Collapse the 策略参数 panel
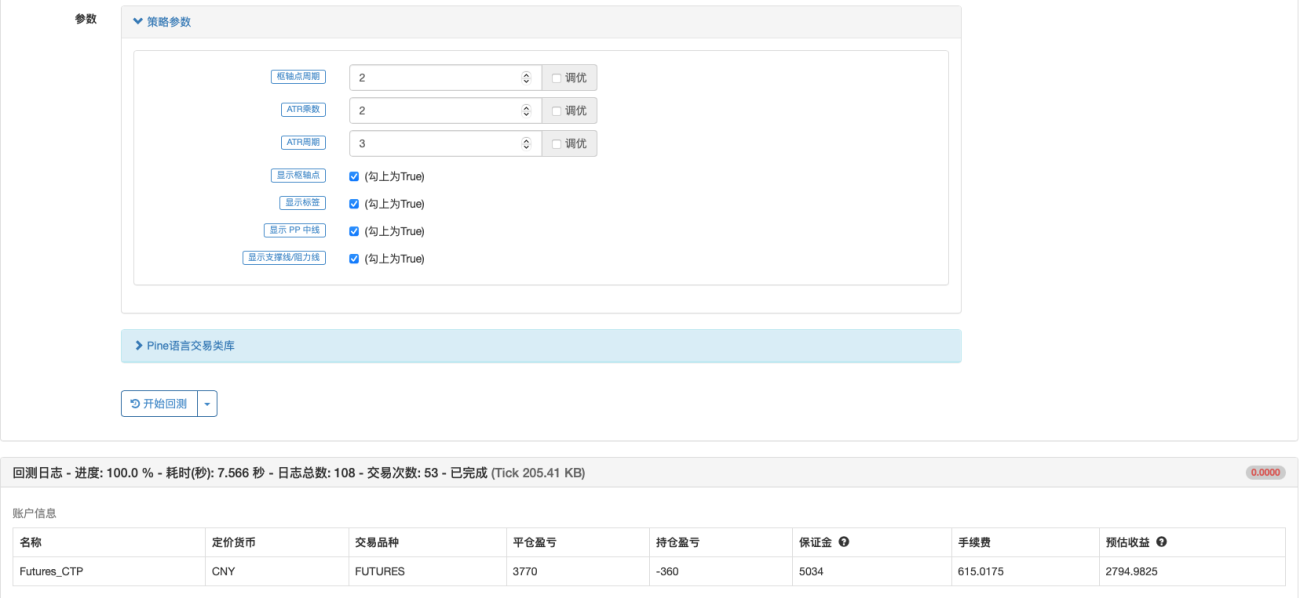 click(162, 21)
